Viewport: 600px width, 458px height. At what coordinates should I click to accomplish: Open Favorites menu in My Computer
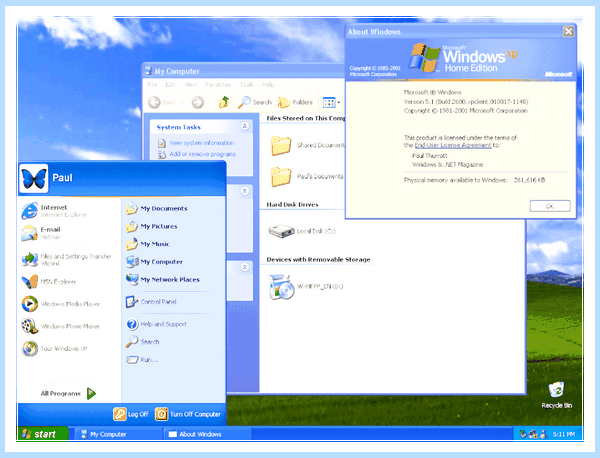click(218, 85)
